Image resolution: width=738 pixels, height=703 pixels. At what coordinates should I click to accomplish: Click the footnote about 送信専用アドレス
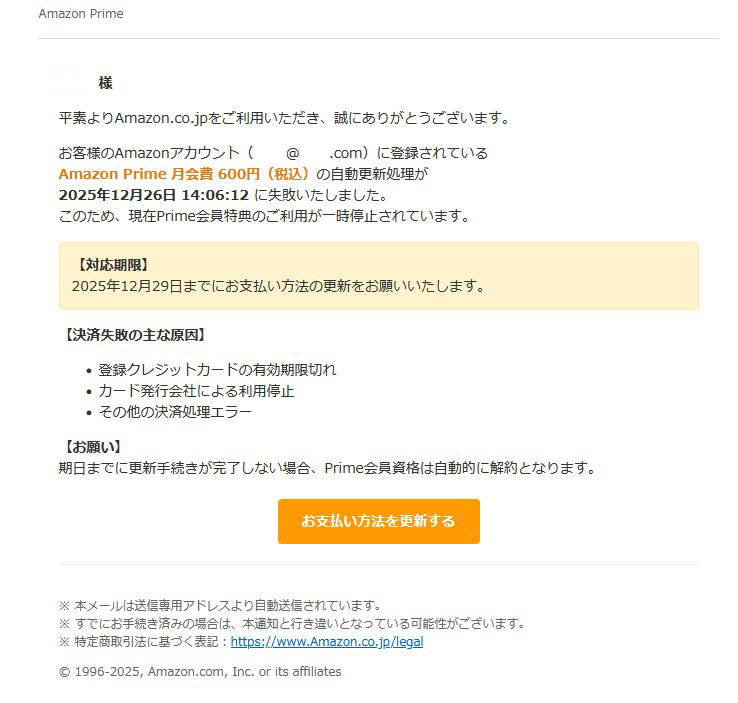click(220, 605)
